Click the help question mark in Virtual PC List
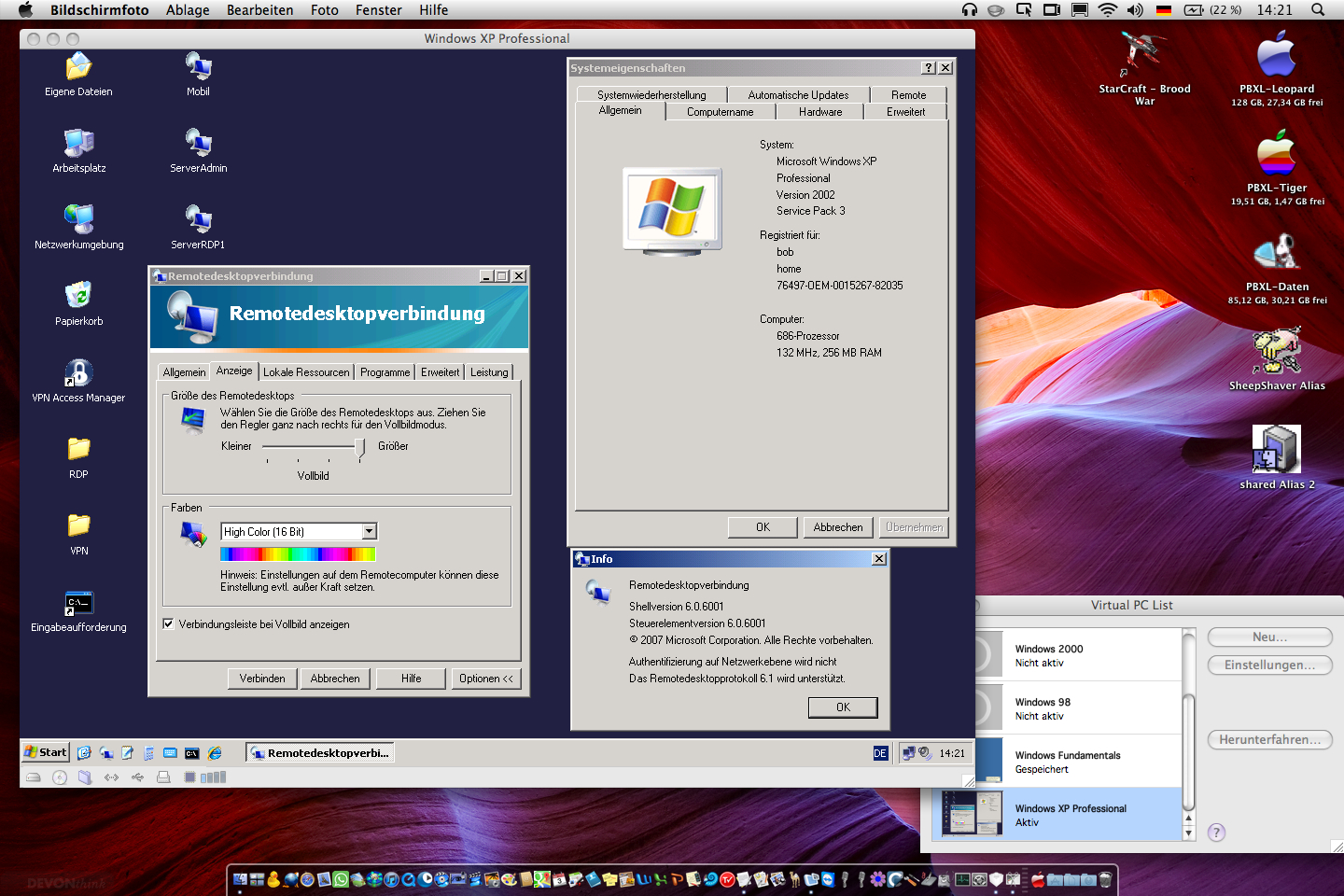The width and height of the screenshot is (1344, 896). coord(1216,833)
